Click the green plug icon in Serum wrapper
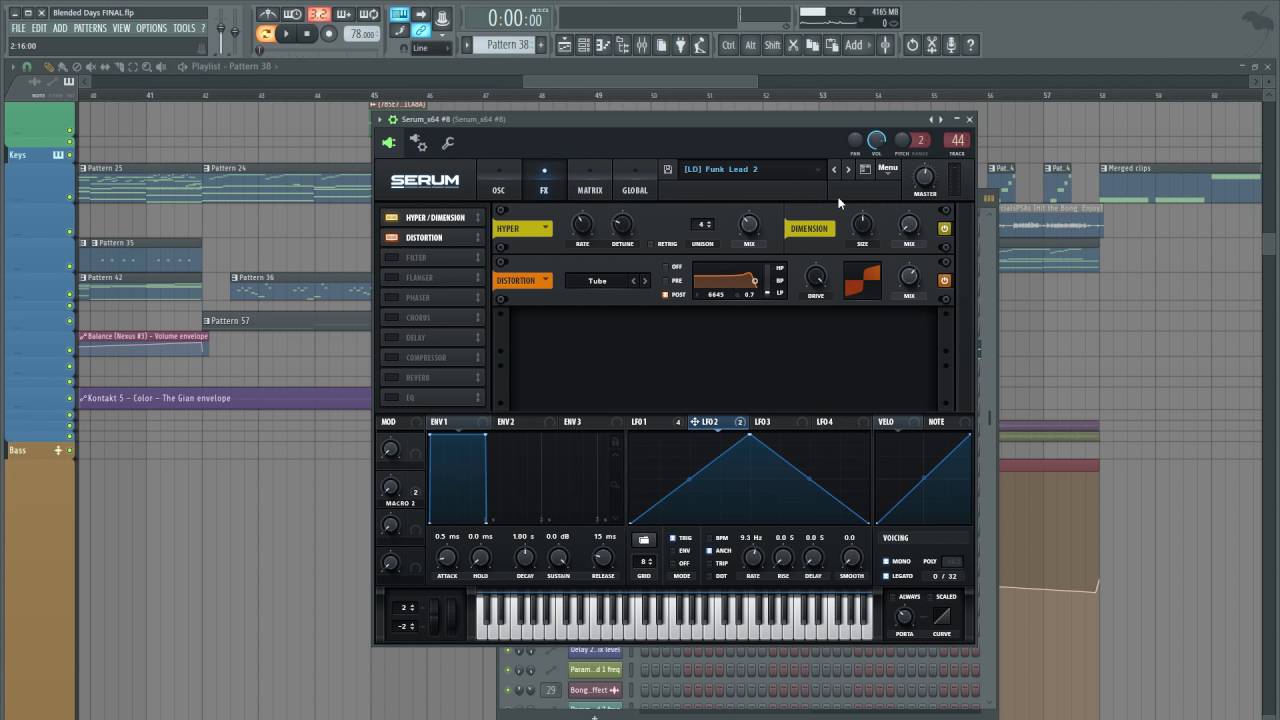1280x720 pixels. click(389, 143)
